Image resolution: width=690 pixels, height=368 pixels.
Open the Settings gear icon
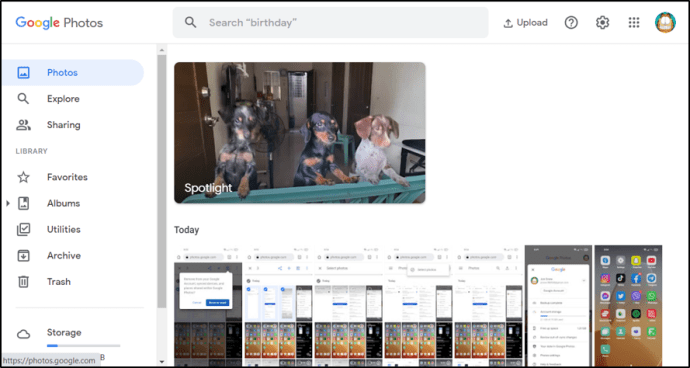tap(602, 22)
